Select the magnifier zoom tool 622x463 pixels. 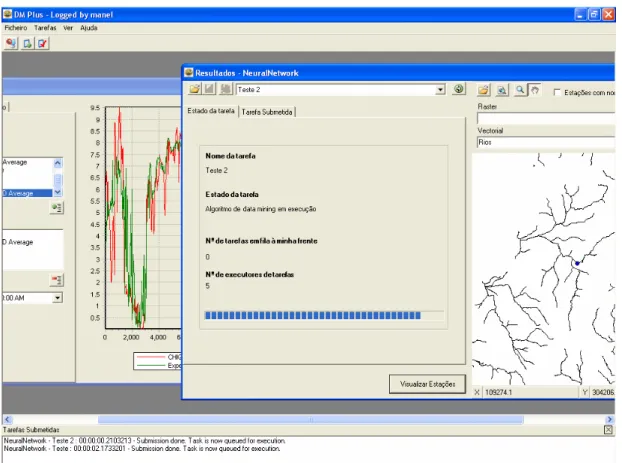(519, 90)
